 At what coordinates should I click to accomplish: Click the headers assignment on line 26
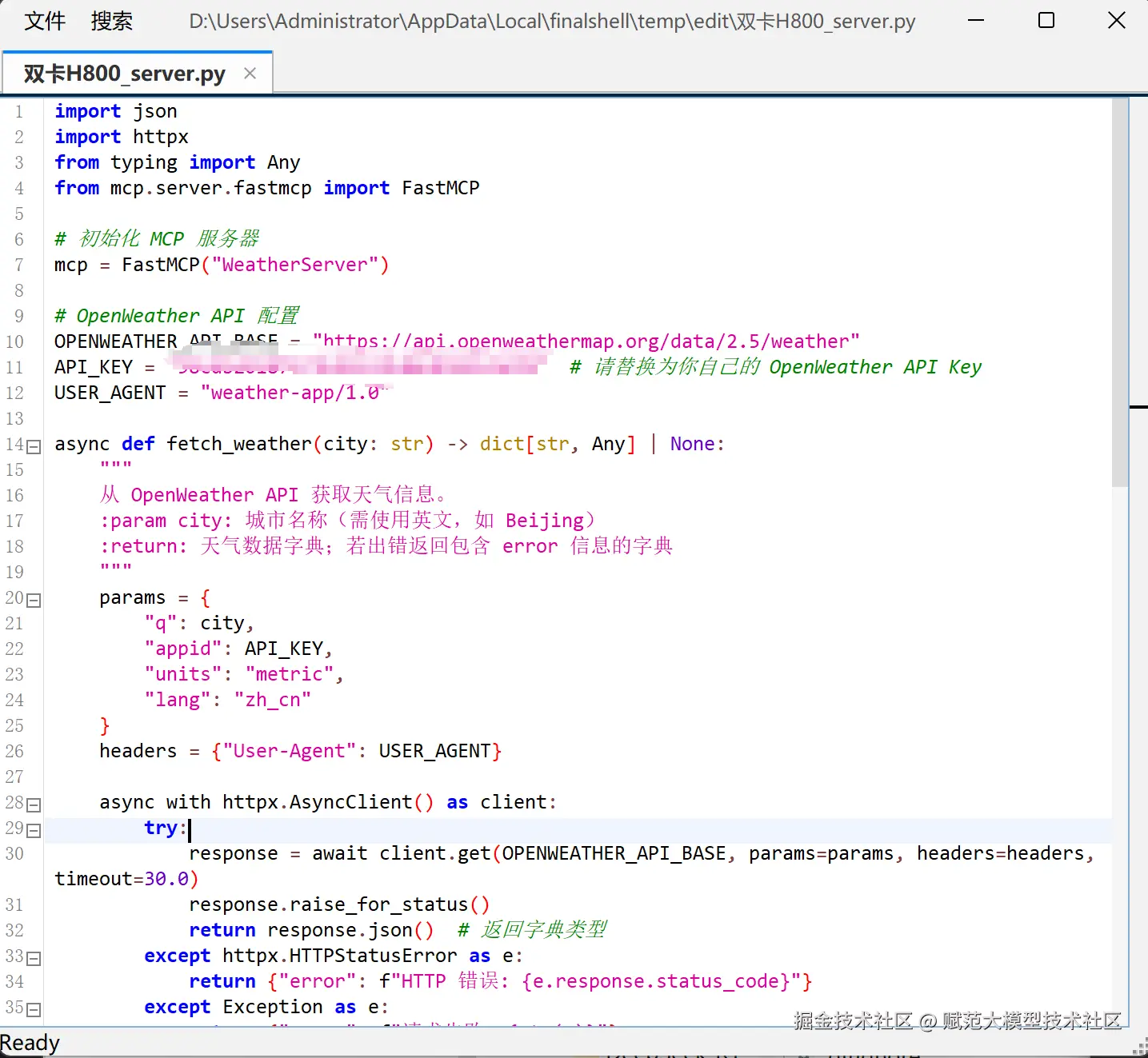coord(301,751)
